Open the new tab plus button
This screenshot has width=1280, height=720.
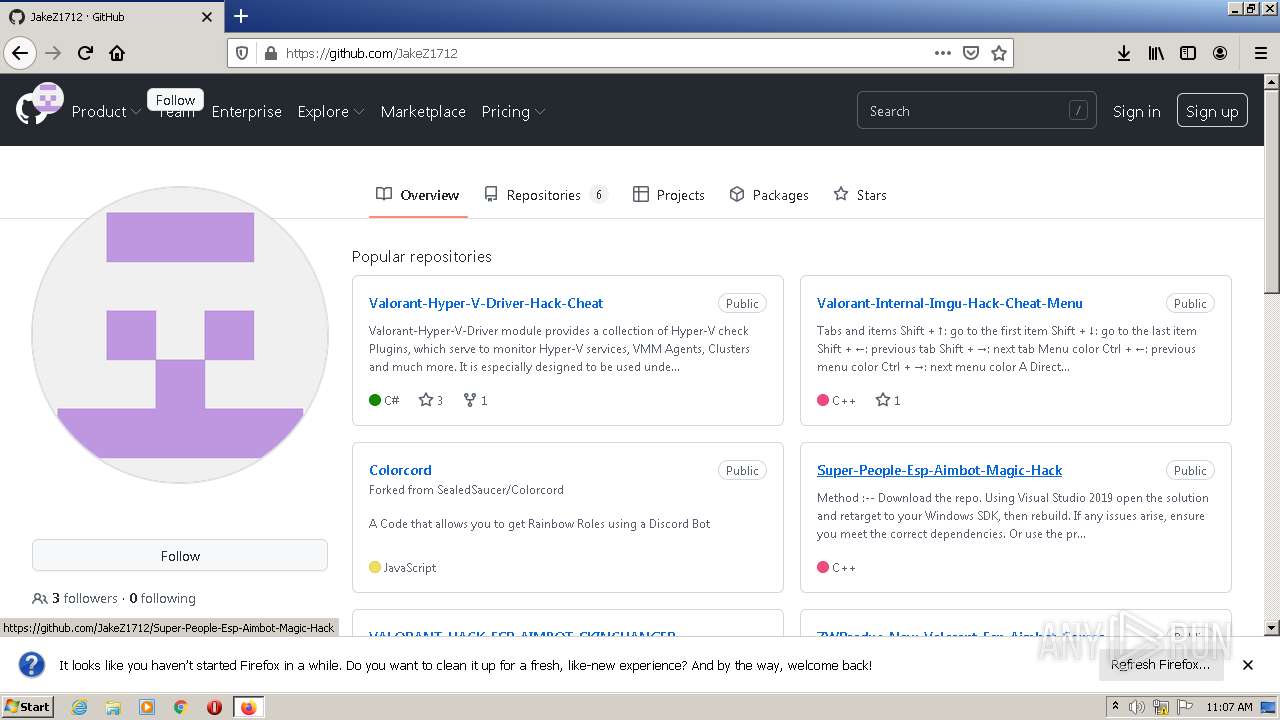click(x=241, y=16)
